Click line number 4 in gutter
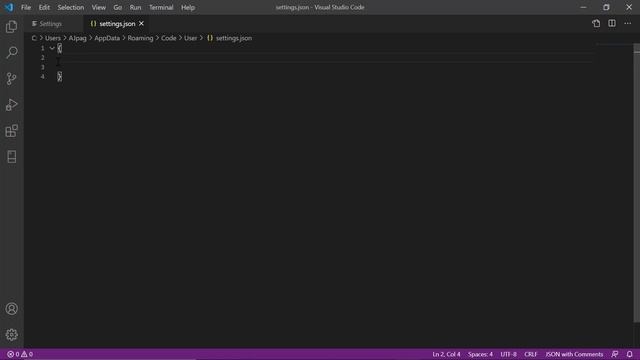 coord(42,76)
